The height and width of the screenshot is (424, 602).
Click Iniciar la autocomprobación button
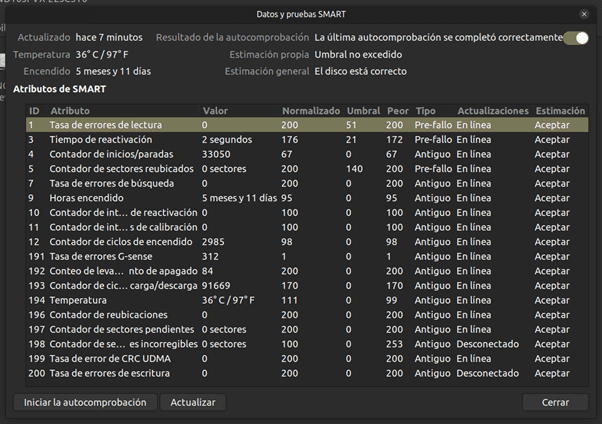(x=85, y=402)
